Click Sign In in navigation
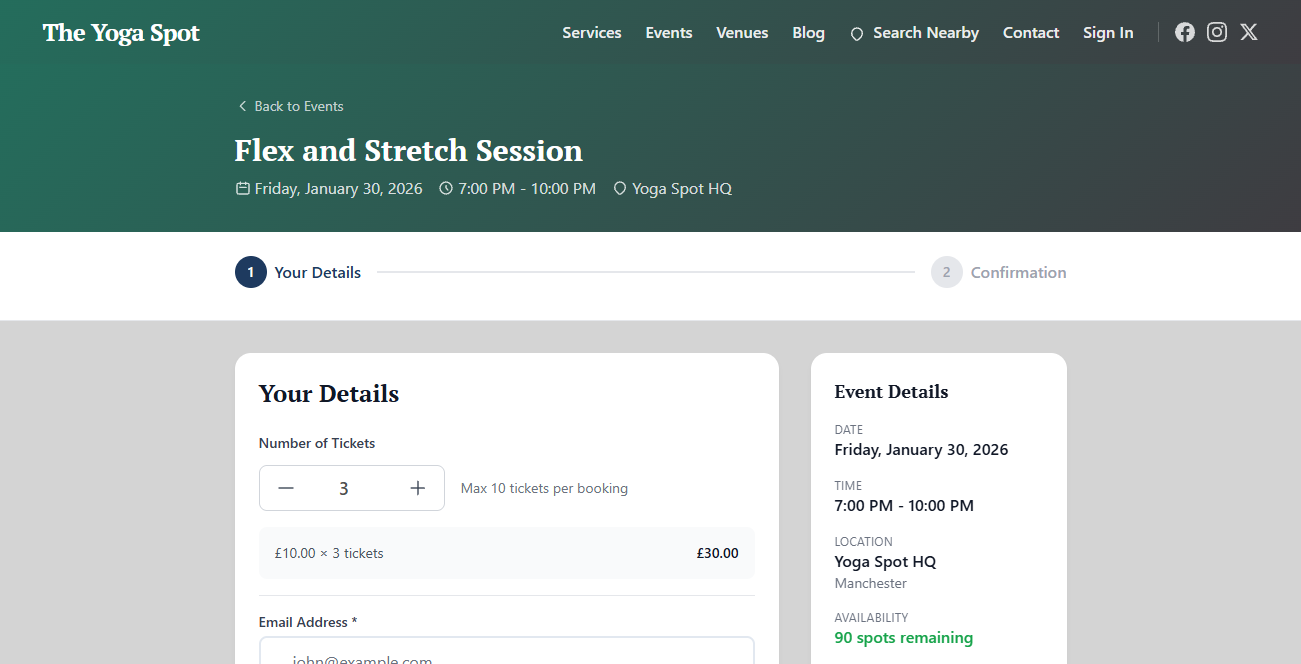 click(x=1108, y=33)
